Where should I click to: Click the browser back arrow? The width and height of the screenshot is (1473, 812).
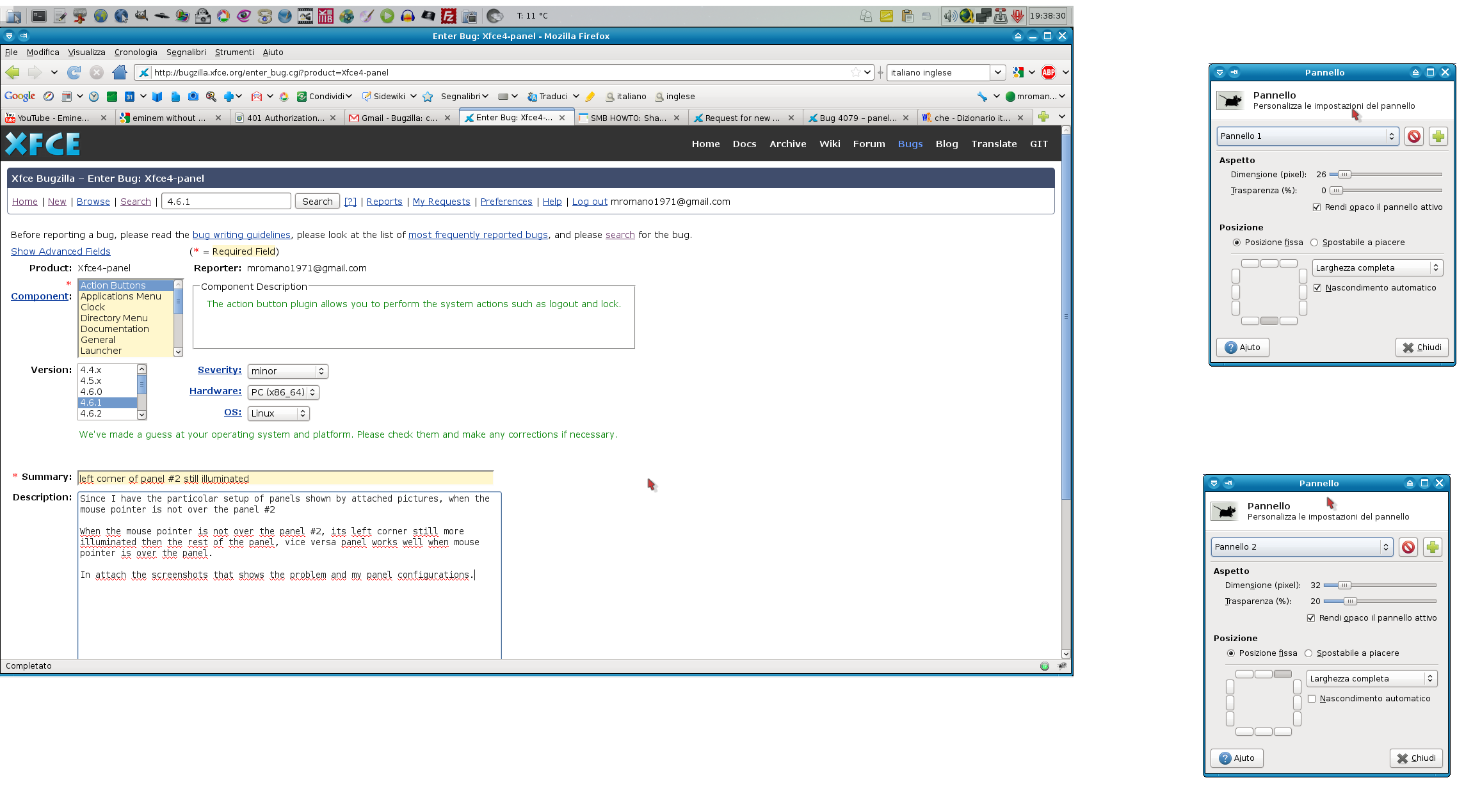pyautogui.click(x=13, y=72)
